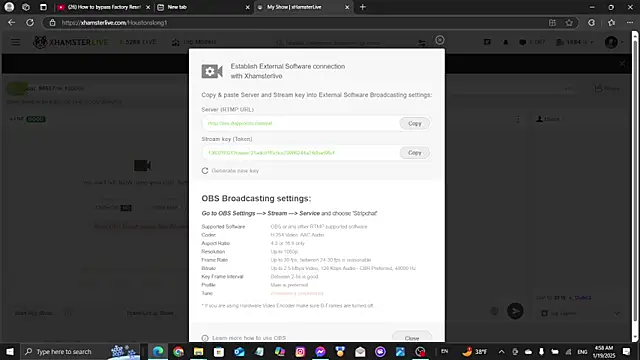The image size is (640, 360).
Task: Open Edge workspaces icon
Action: point(26,7)
